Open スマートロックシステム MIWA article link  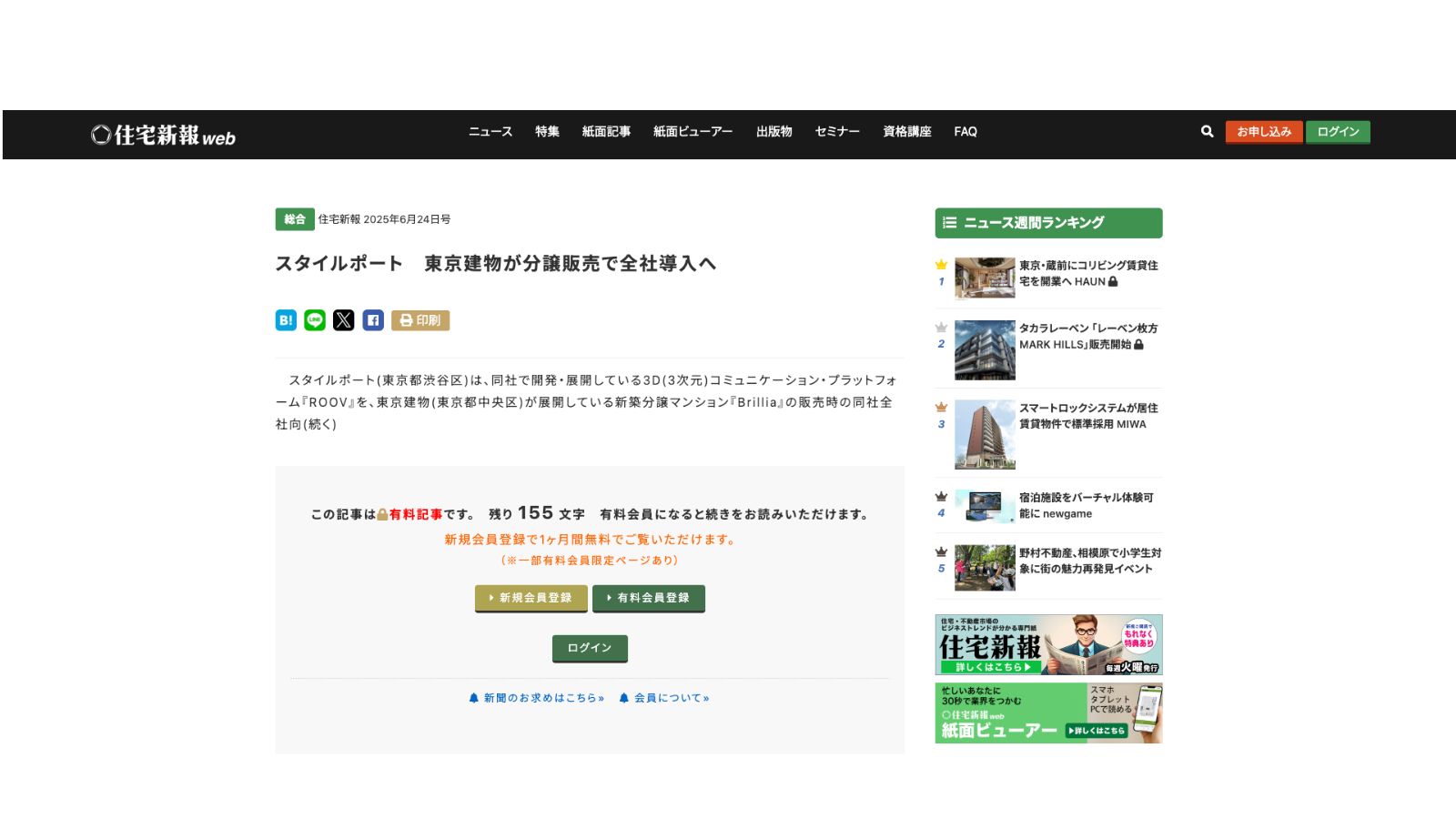tap(1088, 416)
